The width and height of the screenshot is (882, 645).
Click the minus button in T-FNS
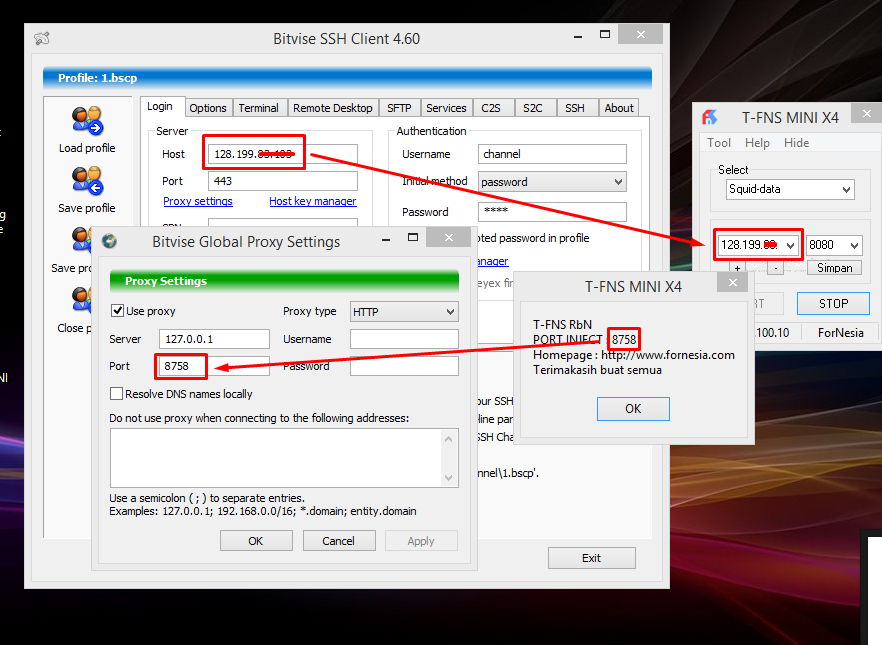tap(776, 268)
